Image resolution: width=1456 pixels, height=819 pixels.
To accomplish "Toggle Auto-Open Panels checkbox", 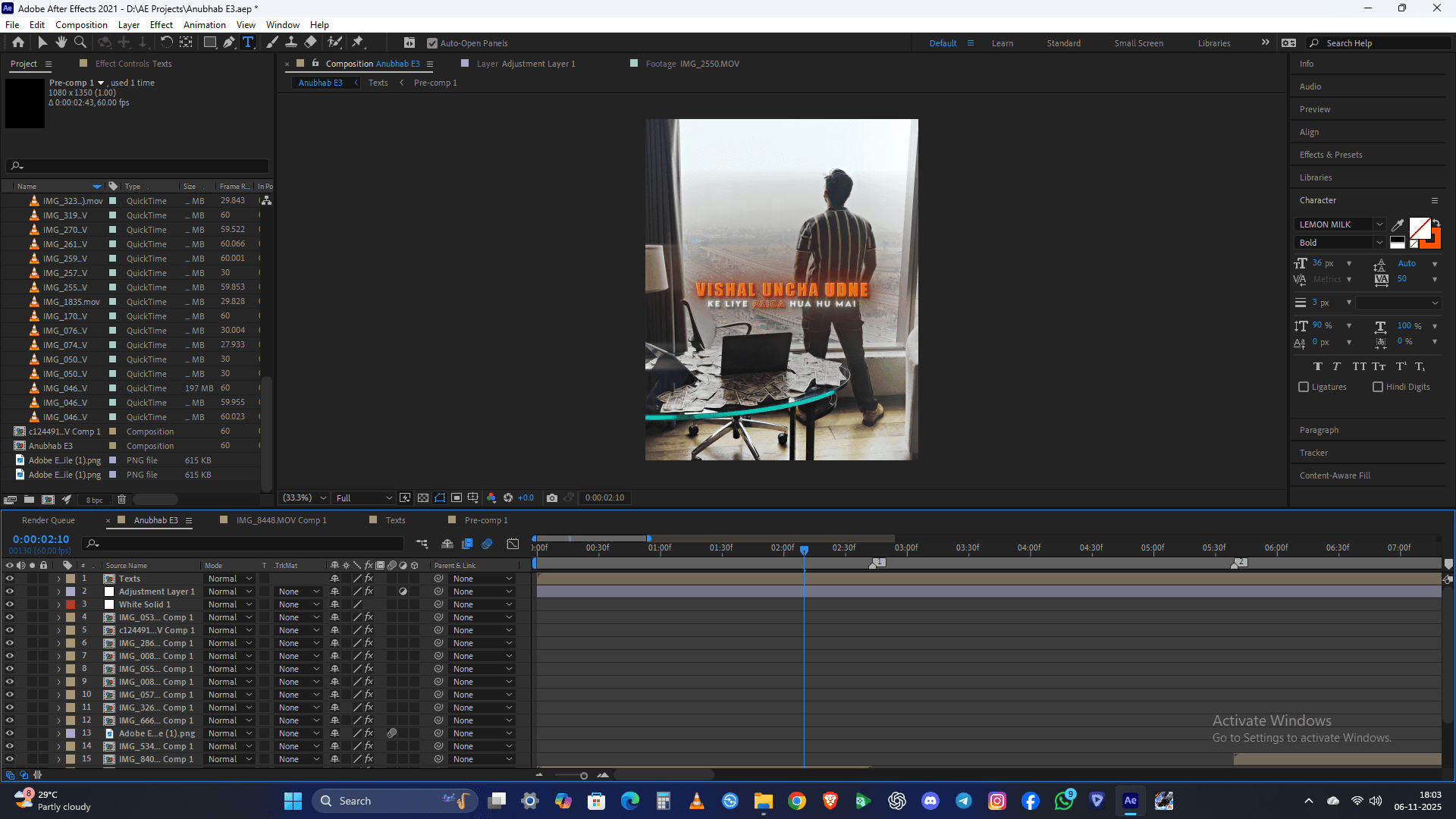I will pos(432,43).
